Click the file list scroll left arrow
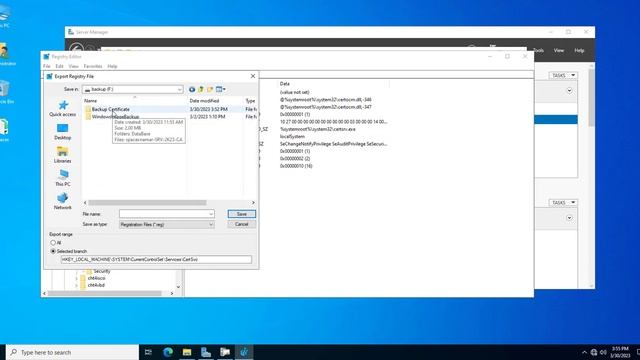 (85, 203)
